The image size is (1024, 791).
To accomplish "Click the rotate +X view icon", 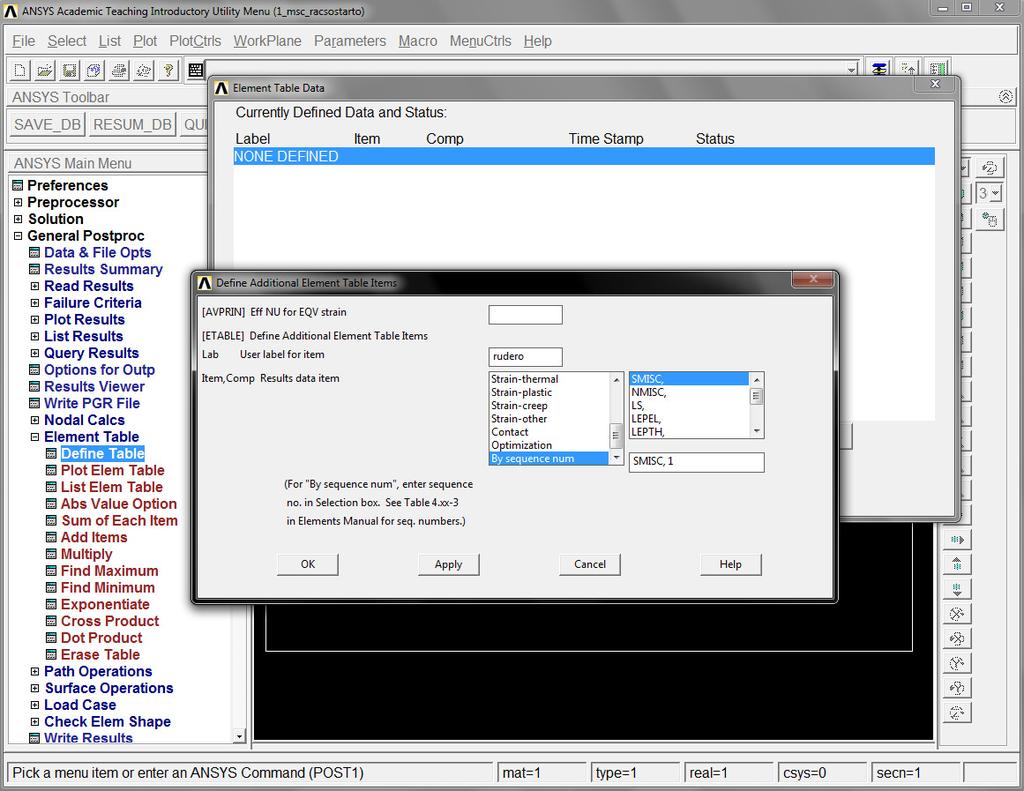I will (x=957, y=614).
